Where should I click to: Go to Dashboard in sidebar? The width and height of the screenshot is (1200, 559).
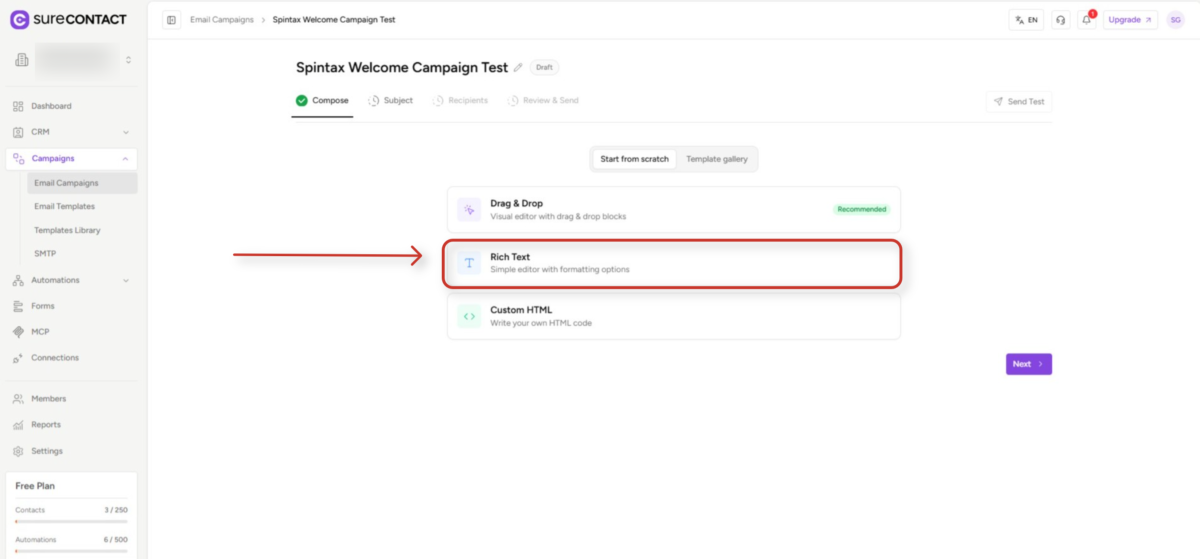pos(51,106)
